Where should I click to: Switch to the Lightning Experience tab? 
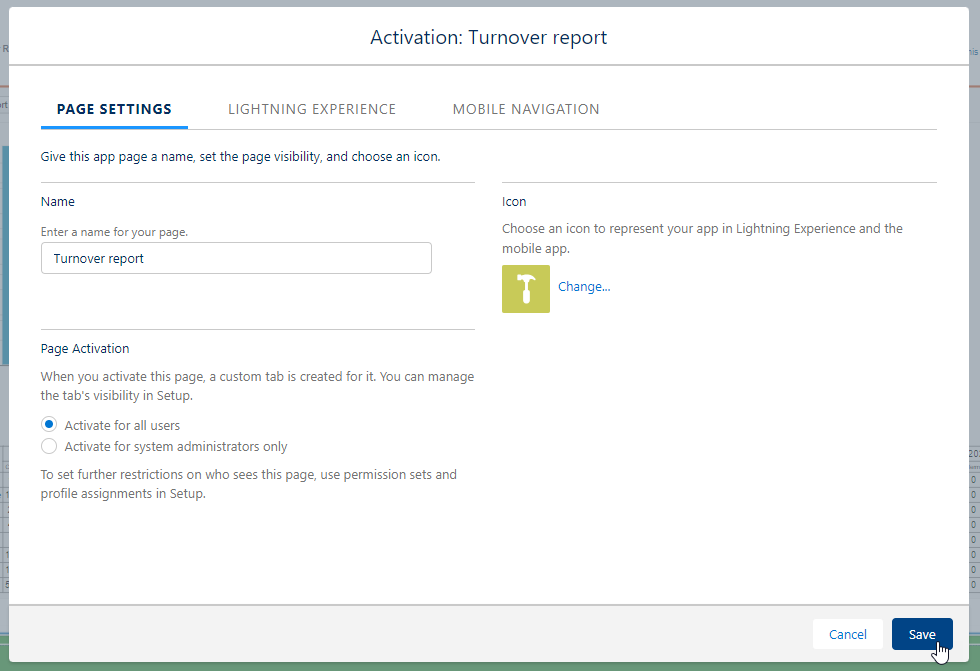312,109
